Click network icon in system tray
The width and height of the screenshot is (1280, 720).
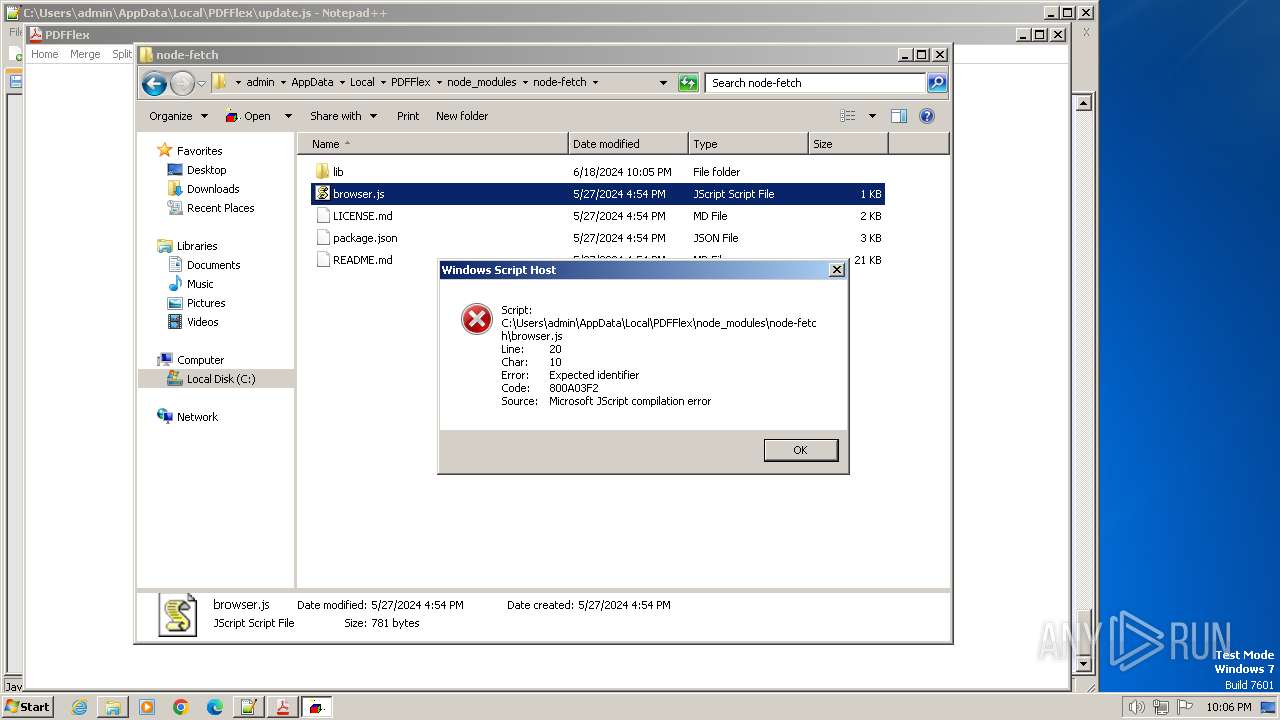click(1160, 707)
